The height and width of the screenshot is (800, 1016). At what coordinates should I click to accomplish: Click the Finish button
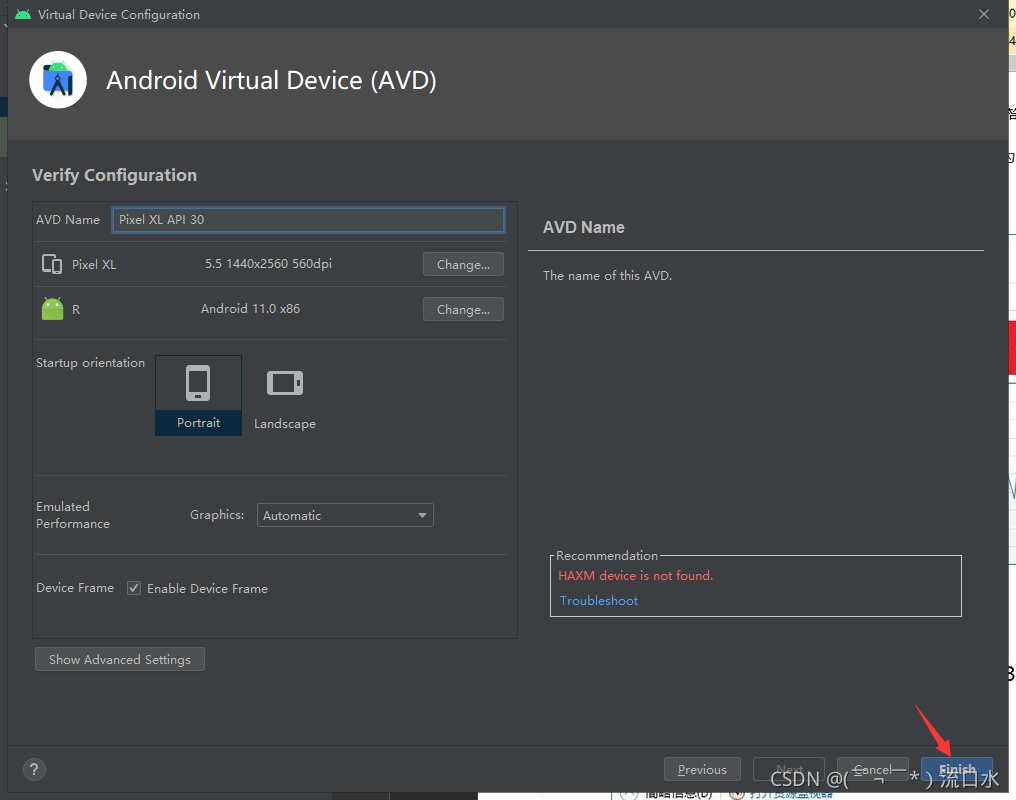pyautogui.click(x=957, y=770)
